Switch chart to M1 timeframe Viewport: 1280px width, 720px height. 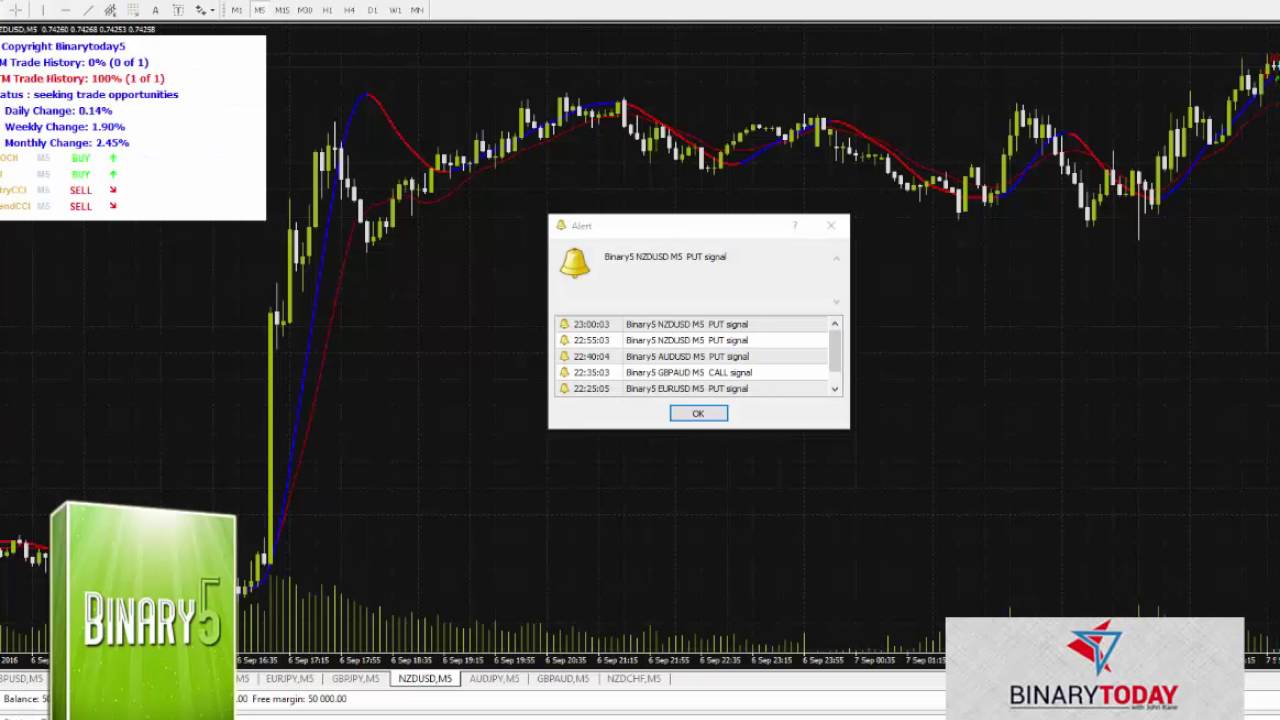click(x=237, y=10)
